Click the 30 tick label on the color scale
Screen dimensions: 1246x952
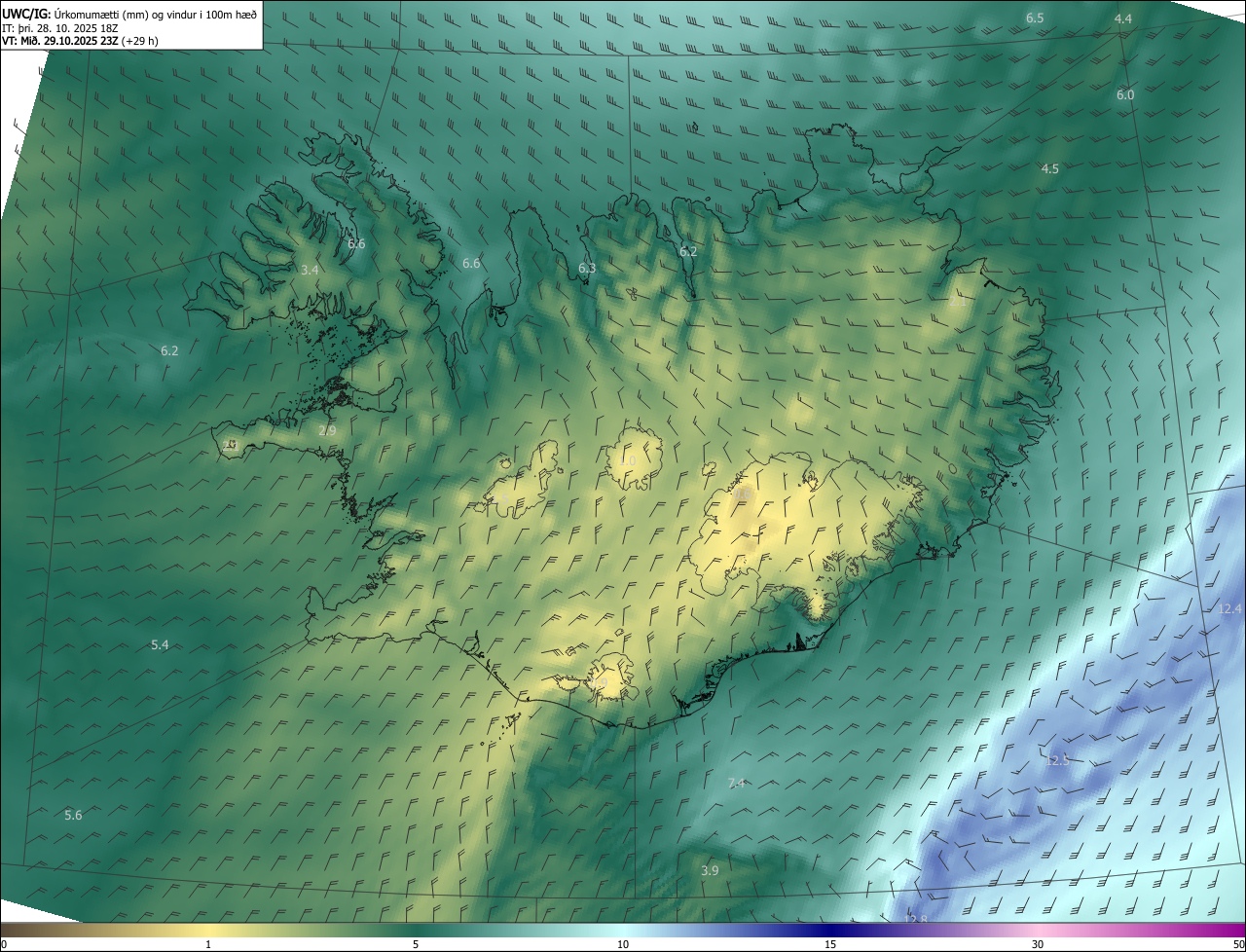(1038, 944)
